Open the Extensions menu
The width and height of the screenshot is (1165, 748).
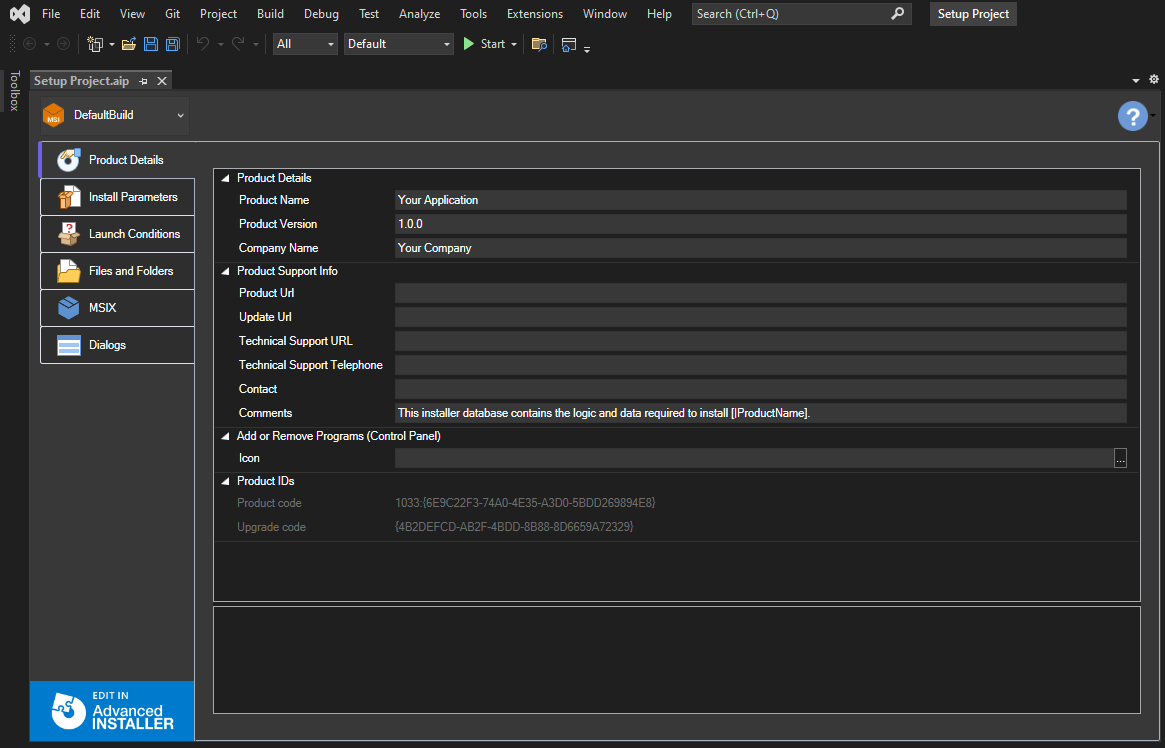tap(534, 14)
